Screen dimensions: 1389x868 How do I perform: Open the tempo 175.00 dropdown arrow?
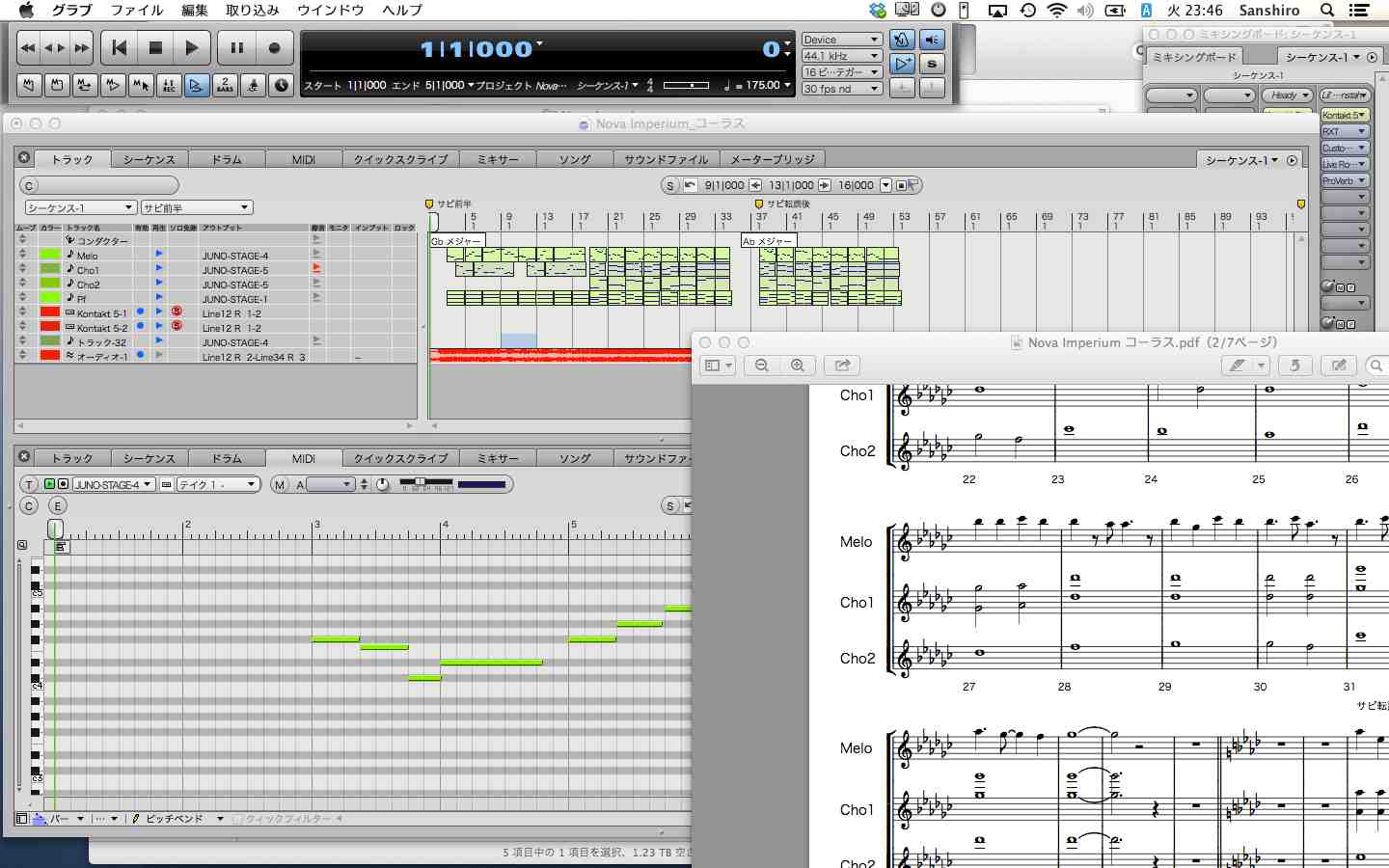coord(787,85)
